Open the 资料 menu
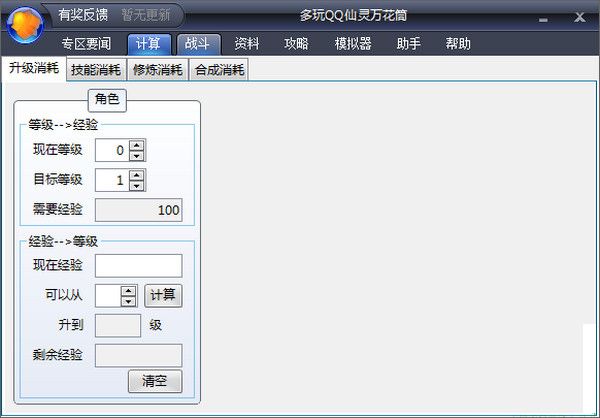Image resolution: width=600 pixels, height=418 pixels. pyautogui.click(x=247, y=44)
